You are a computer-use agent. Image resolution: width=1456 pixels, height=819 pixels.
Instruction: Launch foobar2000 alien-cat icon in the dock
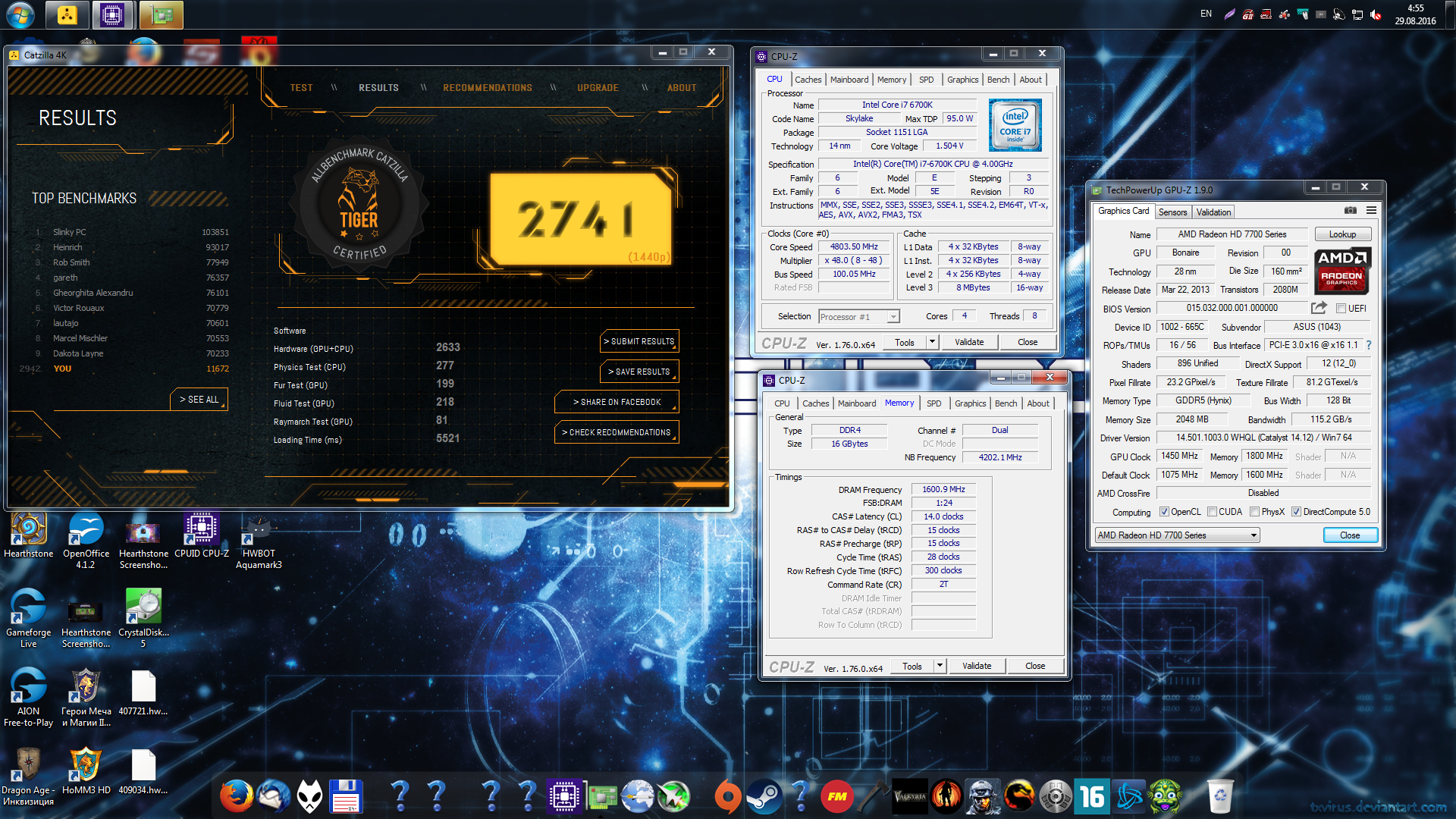click(309, 796)
